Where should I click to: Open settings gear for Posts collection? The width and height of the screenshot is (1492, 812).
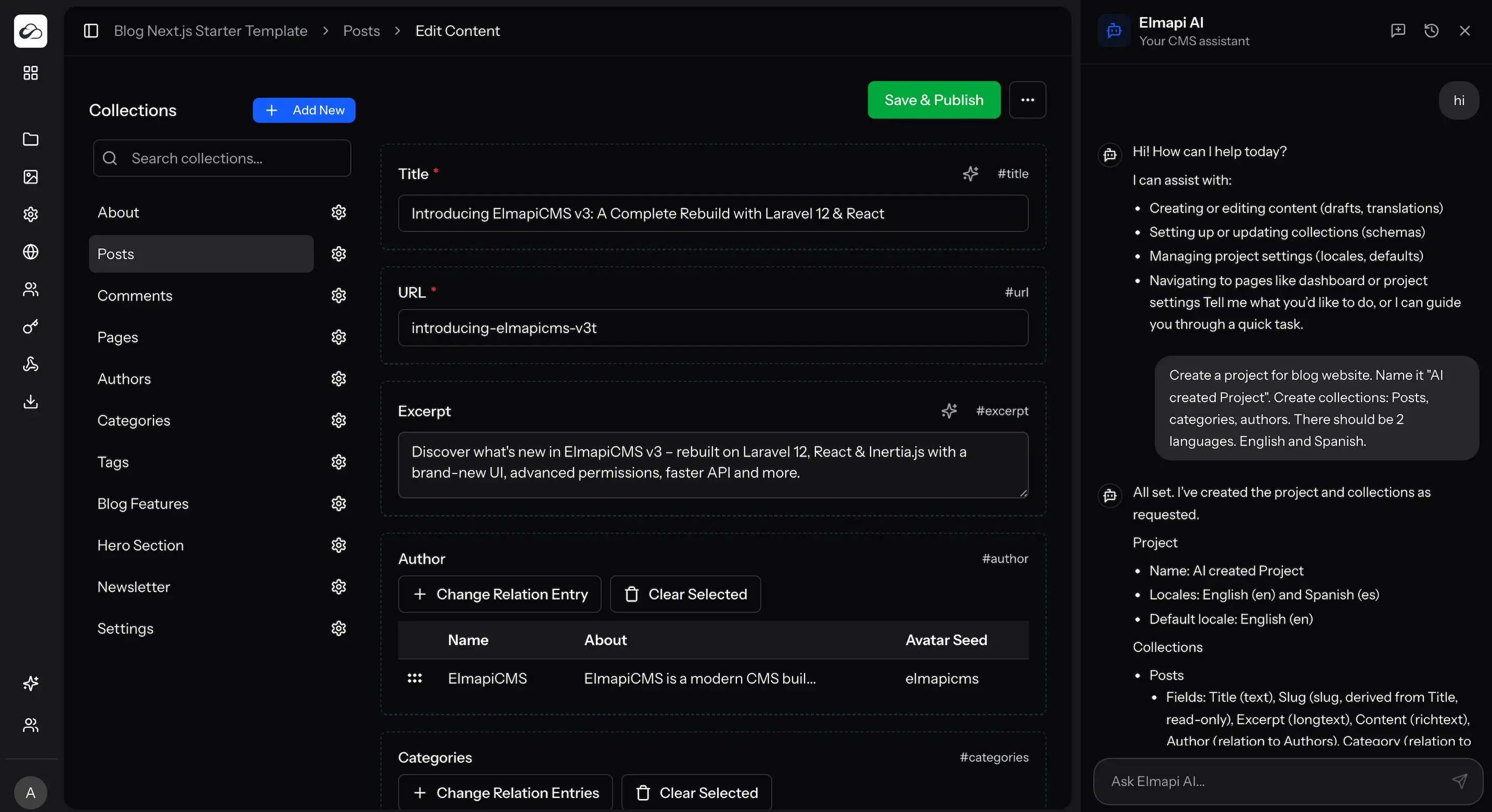(339, 254)
